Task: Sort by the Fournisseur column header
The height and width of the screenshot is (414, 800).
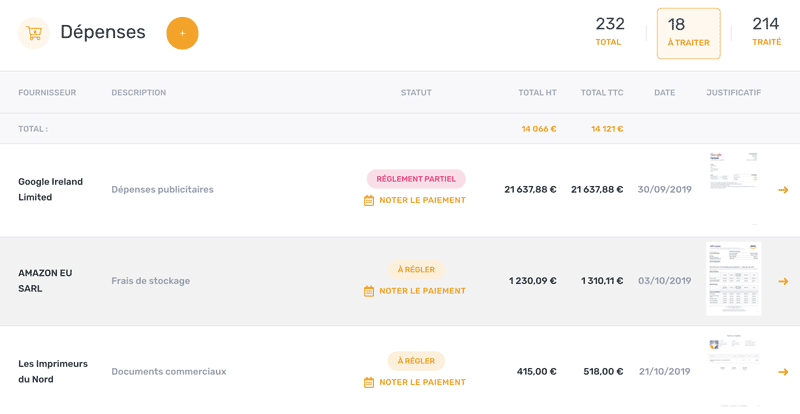Action: tap(47, 92)
